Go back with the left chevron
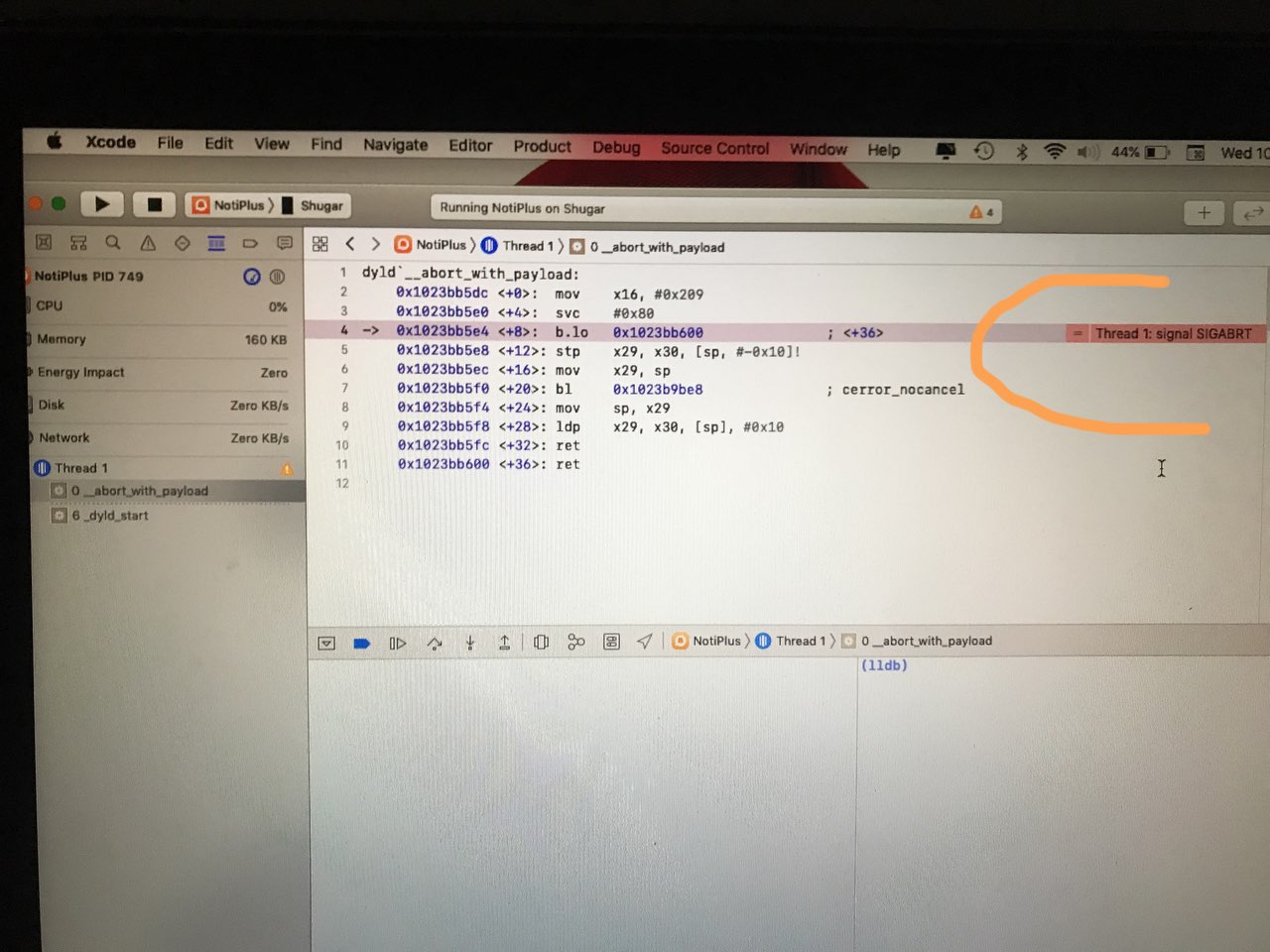Screen dimensions: 1270x952 [x=349, y=244]
